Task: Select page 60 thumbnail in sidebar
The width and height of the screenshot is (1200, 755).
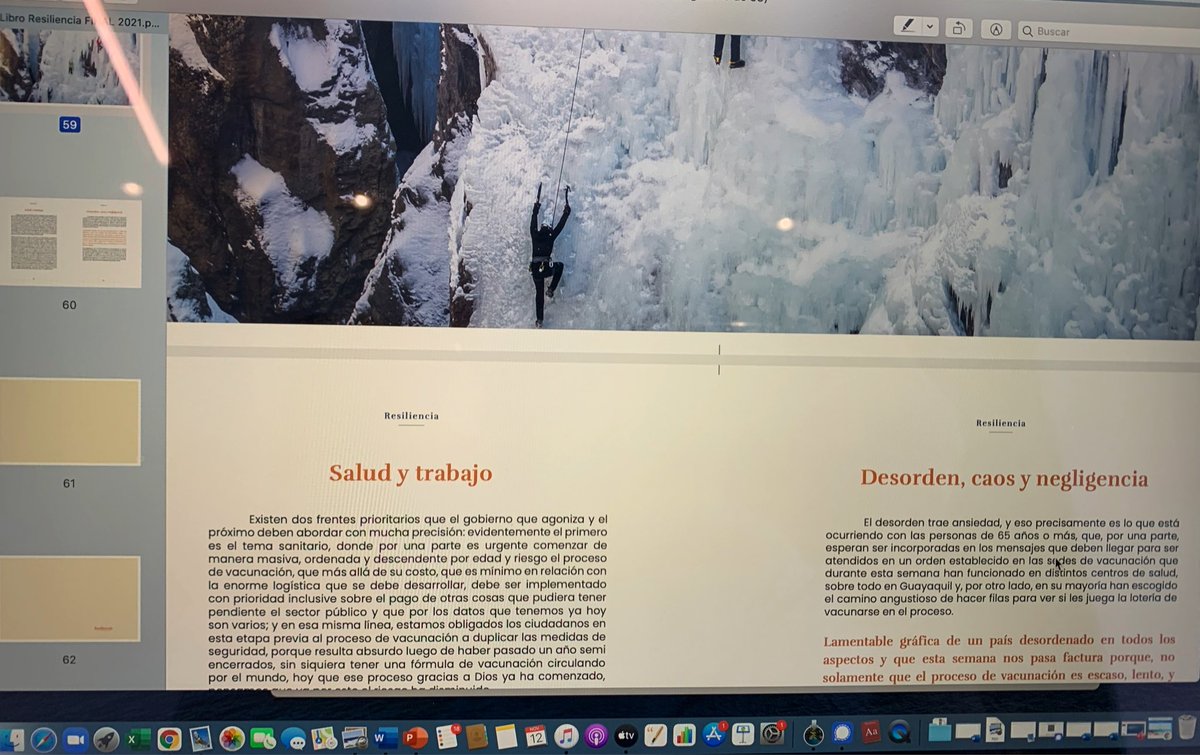Action: coord(69,243)
